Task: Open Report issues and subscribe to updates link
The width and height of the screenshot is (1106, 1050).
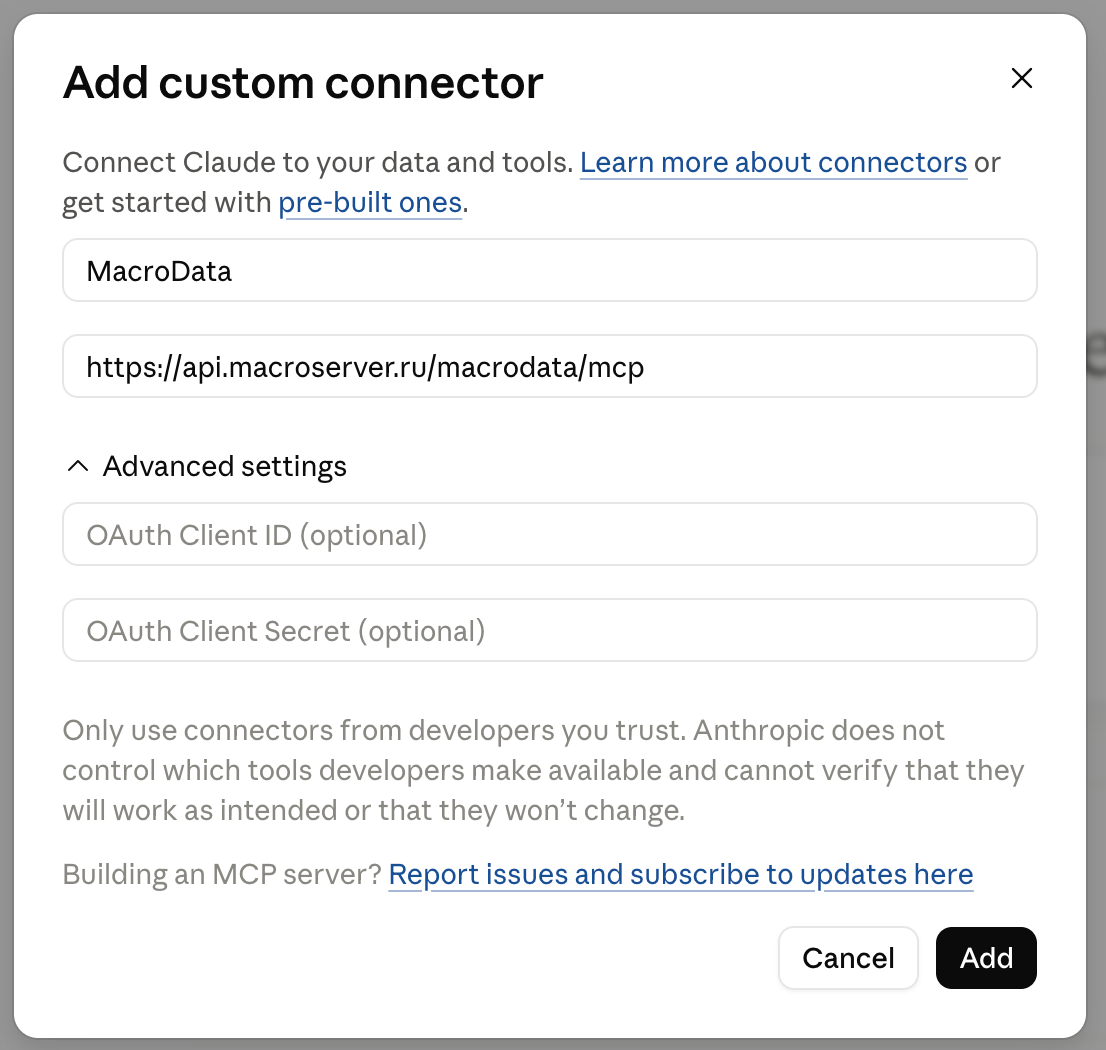Action: click(x=681, y=874)
